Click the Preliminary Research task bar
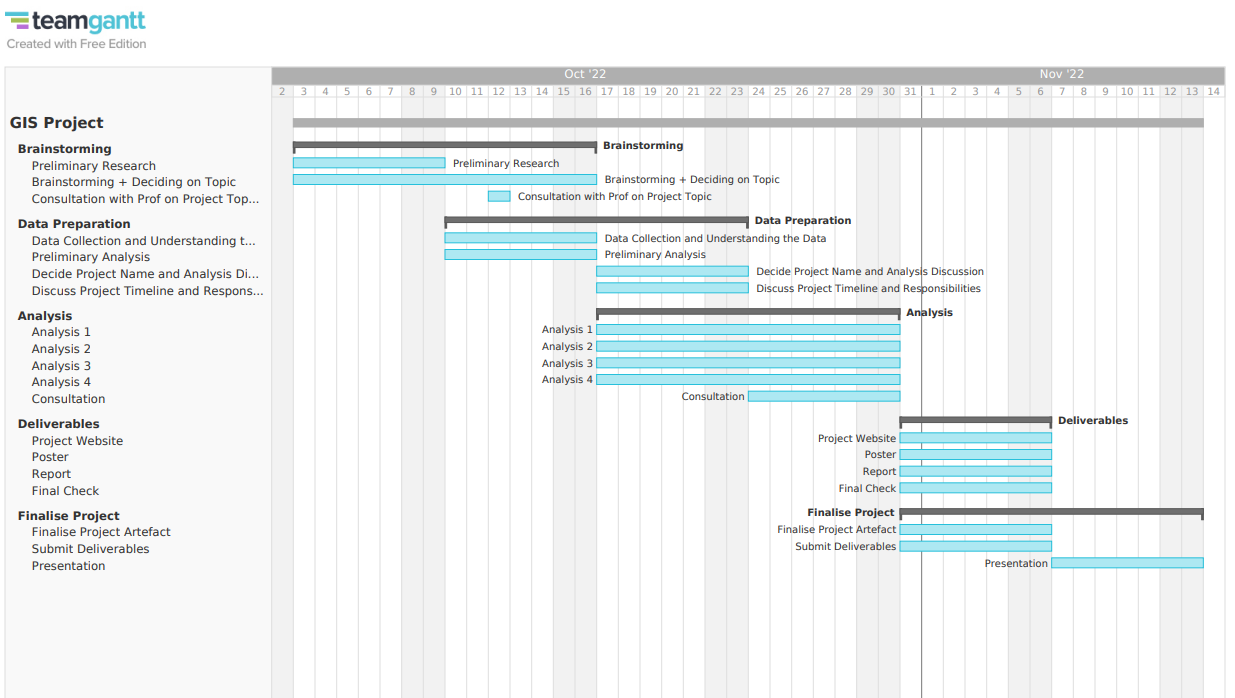Screen dimensions: 1235x698 point(368,163)
